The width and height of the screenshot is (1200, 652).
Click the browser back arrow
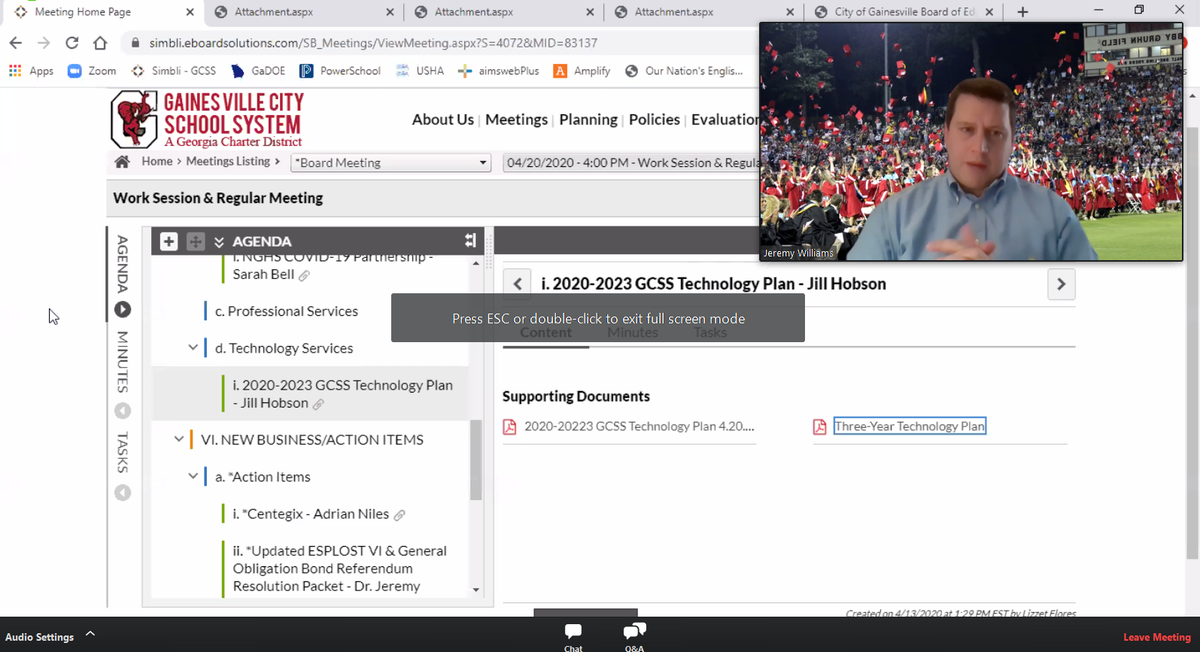tap(15, 43)
